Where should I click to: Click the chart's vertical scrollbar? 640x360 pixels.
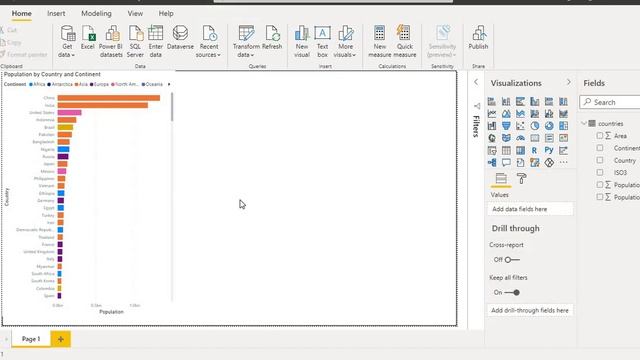pyautogui.click(x=172, y=107)
